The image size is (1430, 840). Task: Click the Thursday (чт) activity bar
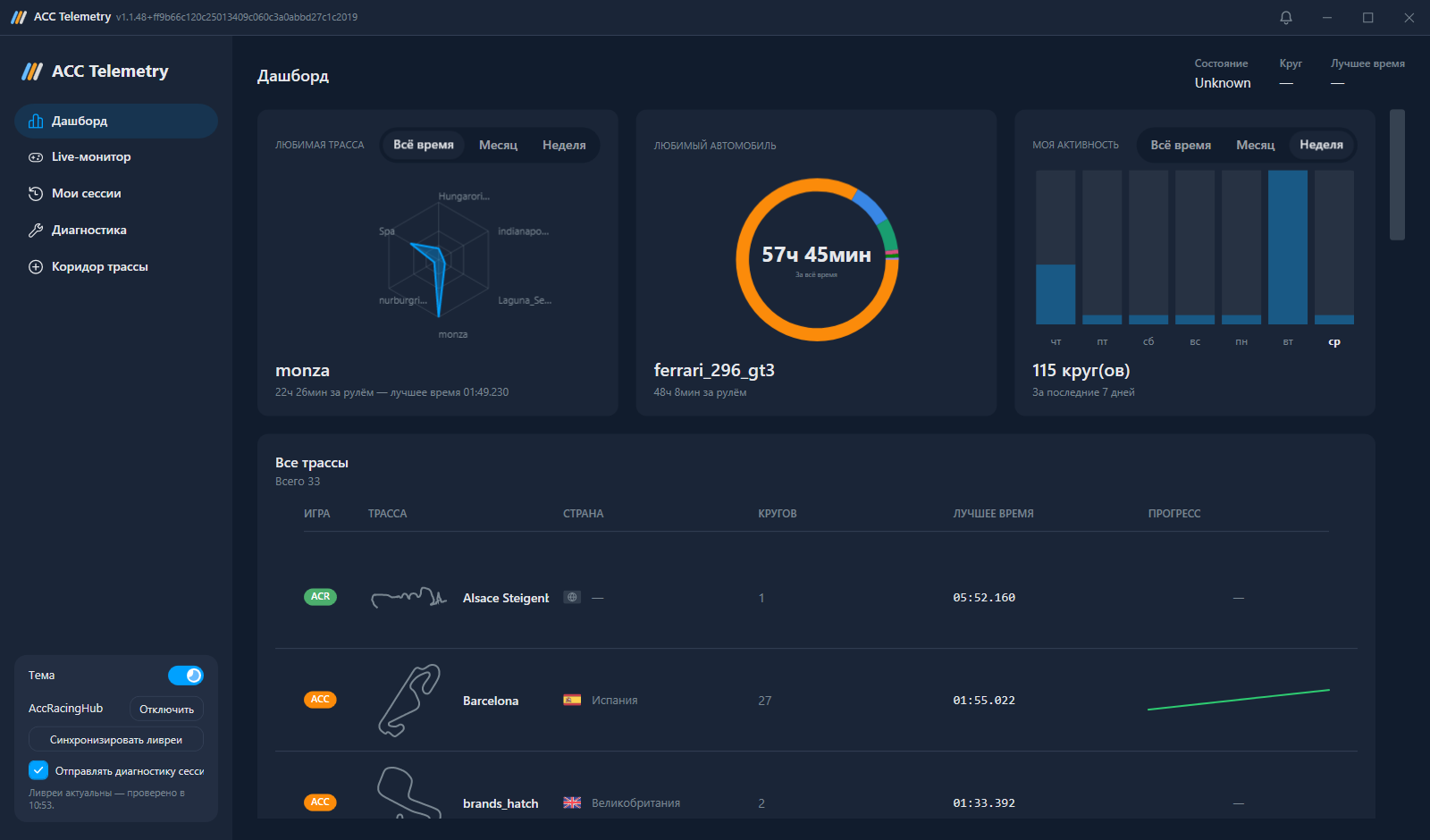click(x=1056, y=294)
